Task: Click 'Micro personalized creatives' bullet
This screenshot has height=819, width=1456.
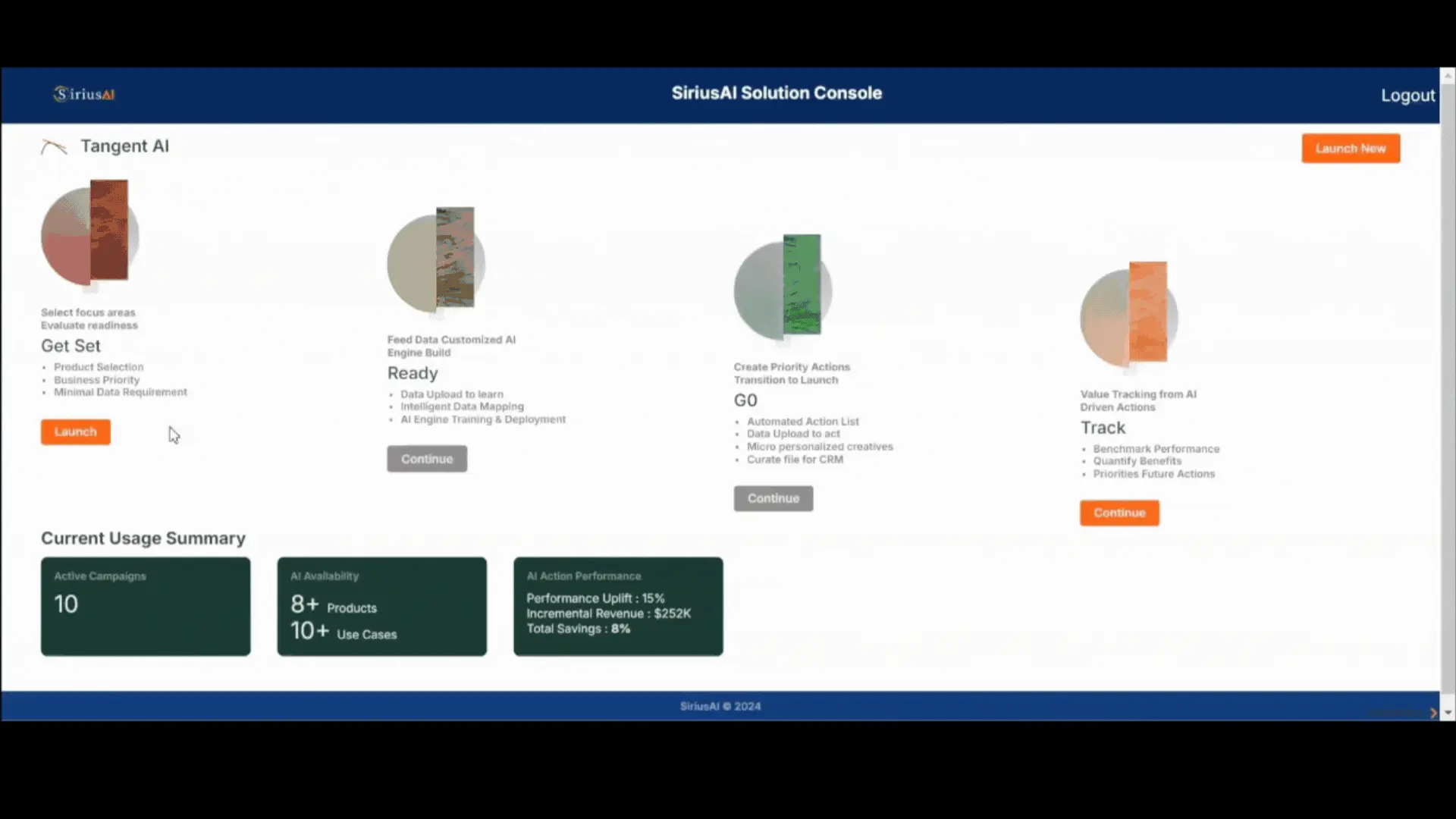Action: pos(820,447)
